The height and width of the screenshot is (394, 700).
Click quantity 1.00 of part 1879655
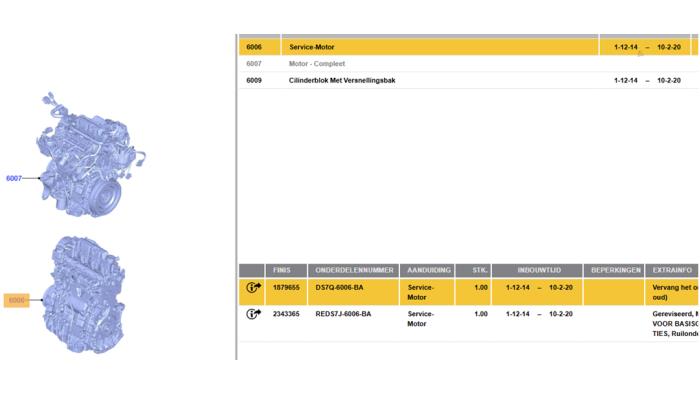pyautogui.click(x=481, y=288)
